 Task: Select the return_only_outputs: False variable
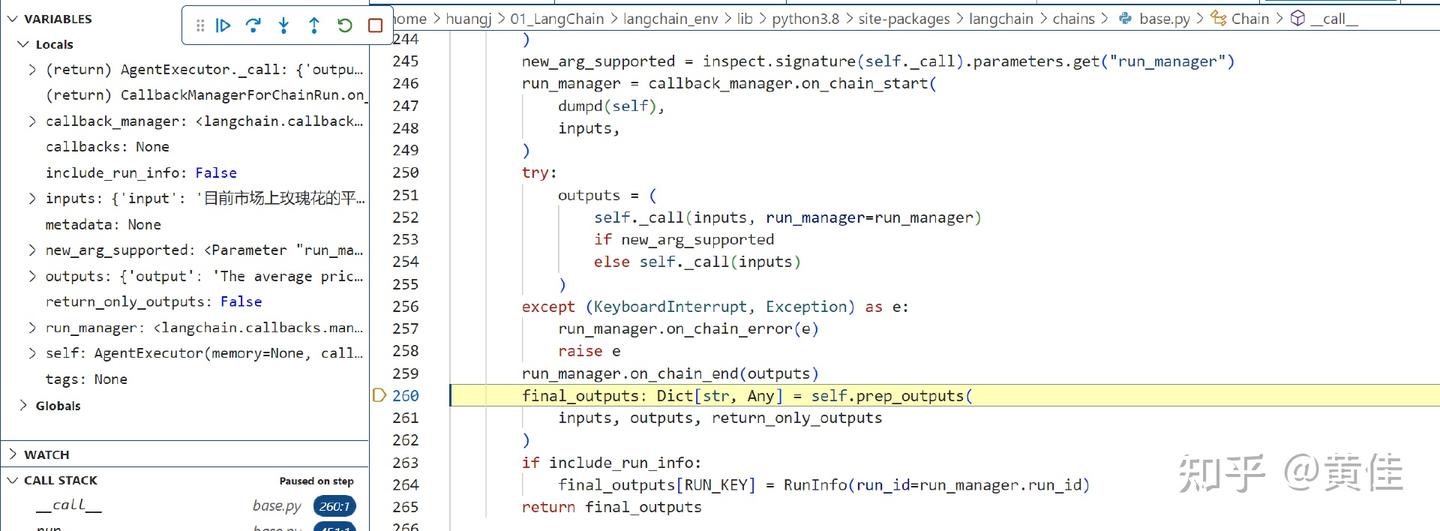coord(184,302)
